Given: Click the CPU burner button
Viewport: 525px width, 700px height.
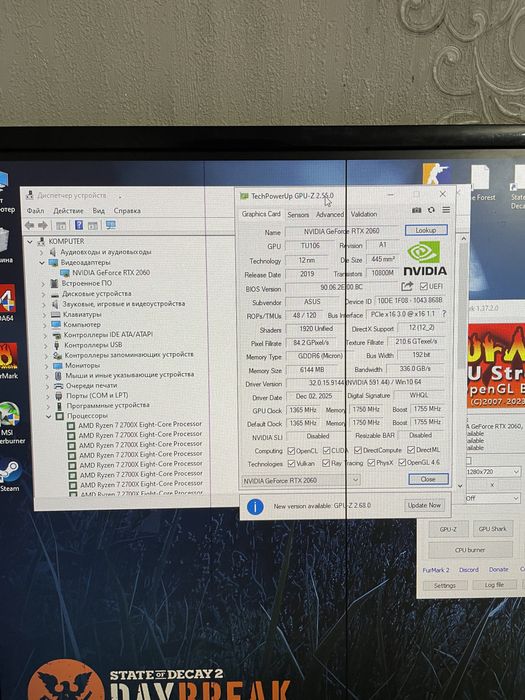Looking at the screenshot, I should click(x=470, y=550).
